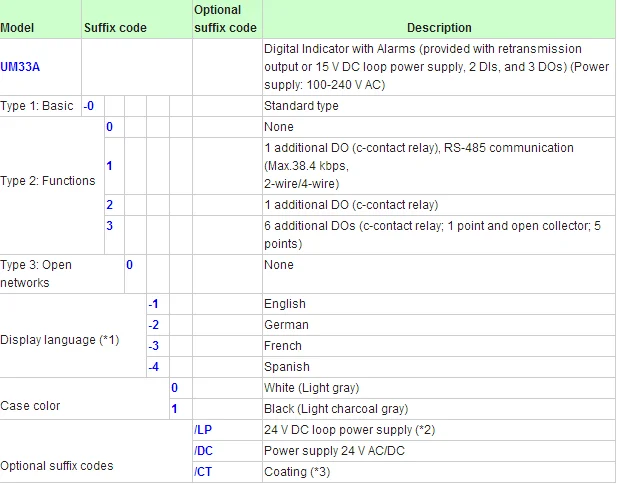The width and height of the screenshot is (617, 484).
Task: Click the Model column header
Action: [17, 28]
